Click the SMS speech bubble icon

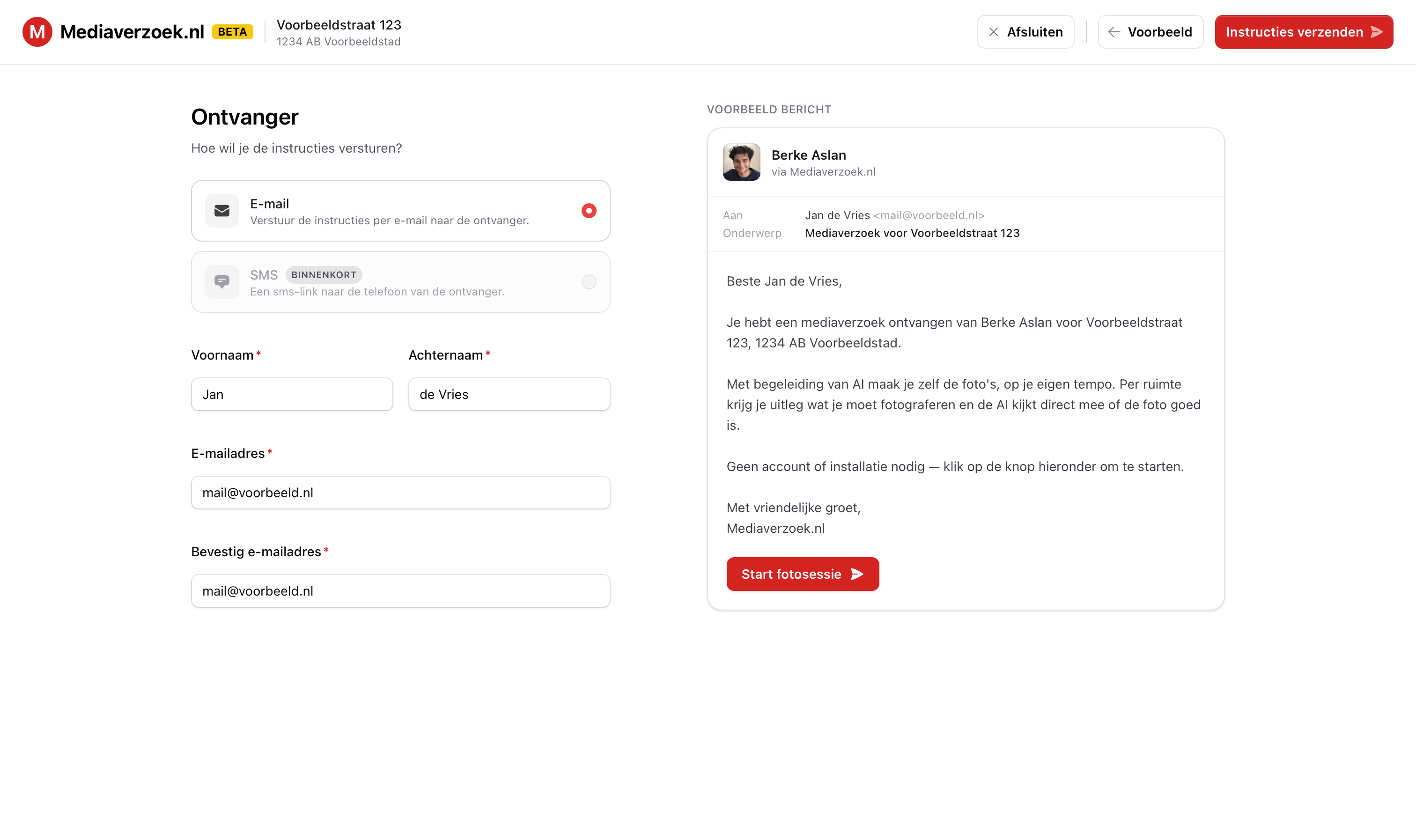click(222, 281)
